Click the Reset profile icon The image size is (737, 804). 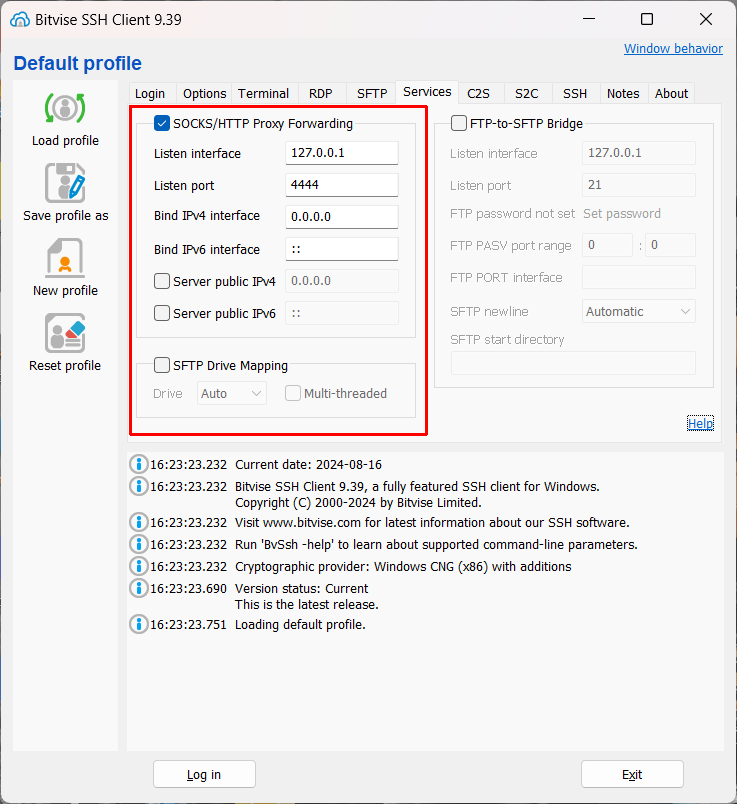[65, 333]
